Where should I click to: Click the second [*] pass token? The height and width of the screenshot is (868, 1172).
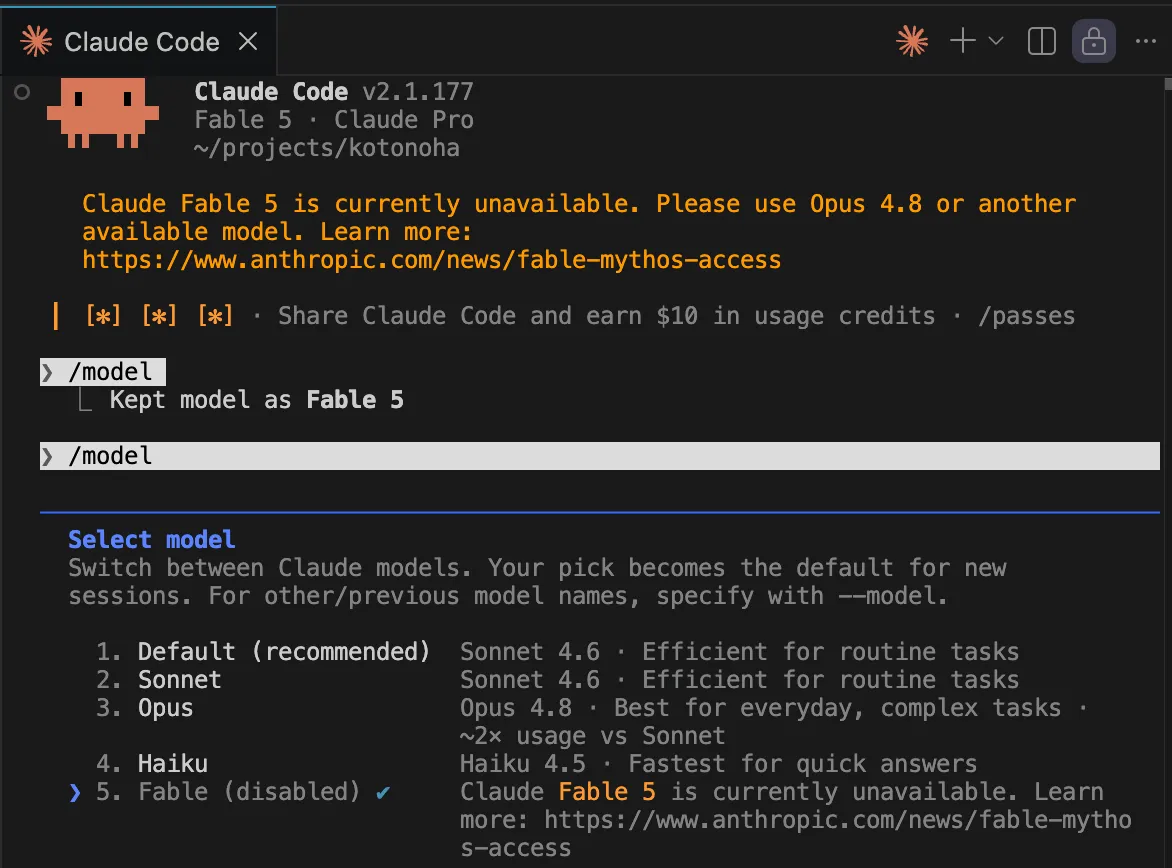click(159, 316)
